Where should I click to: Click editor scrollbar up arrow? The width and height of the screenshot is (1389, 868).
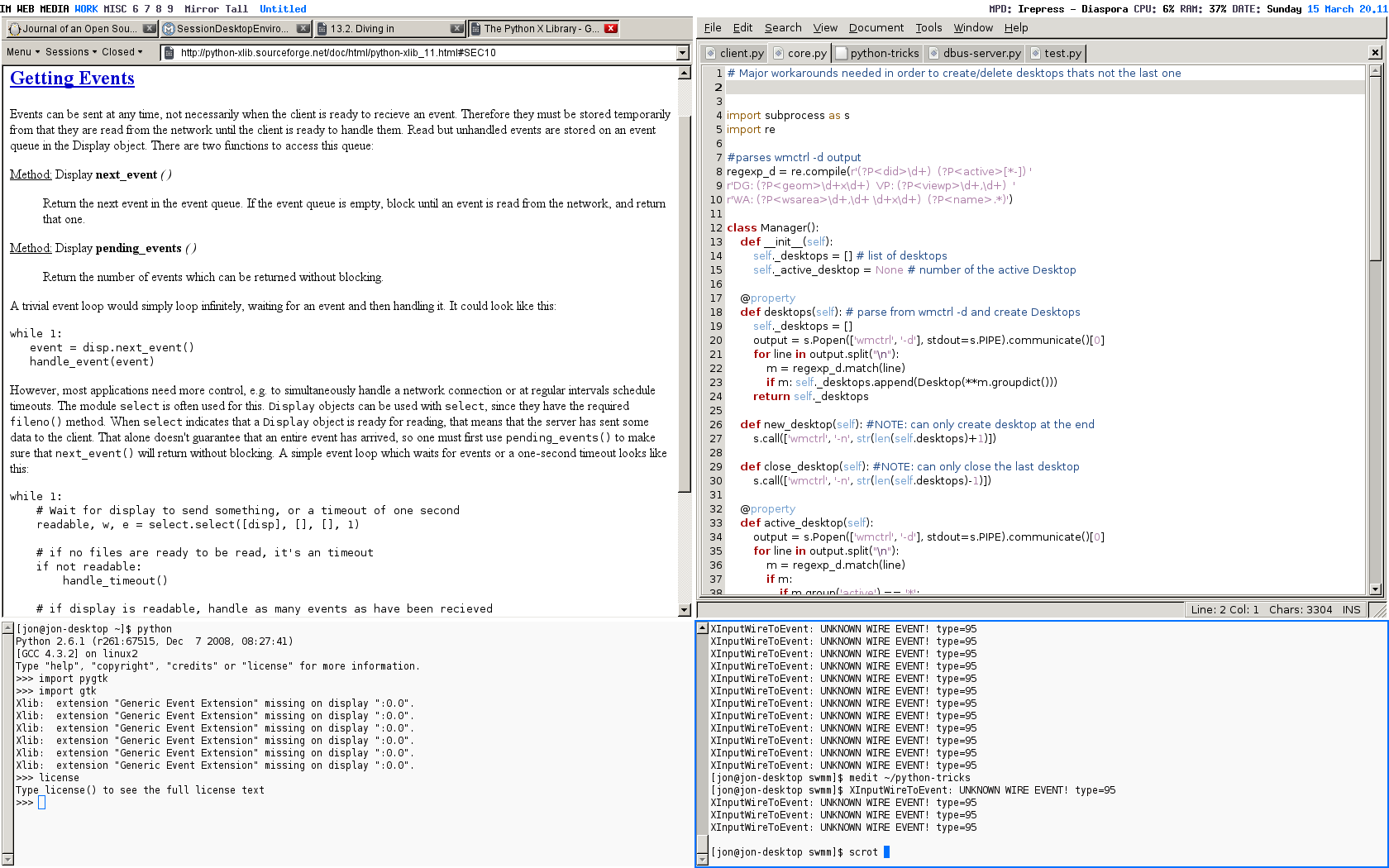tap(1376, 71)
